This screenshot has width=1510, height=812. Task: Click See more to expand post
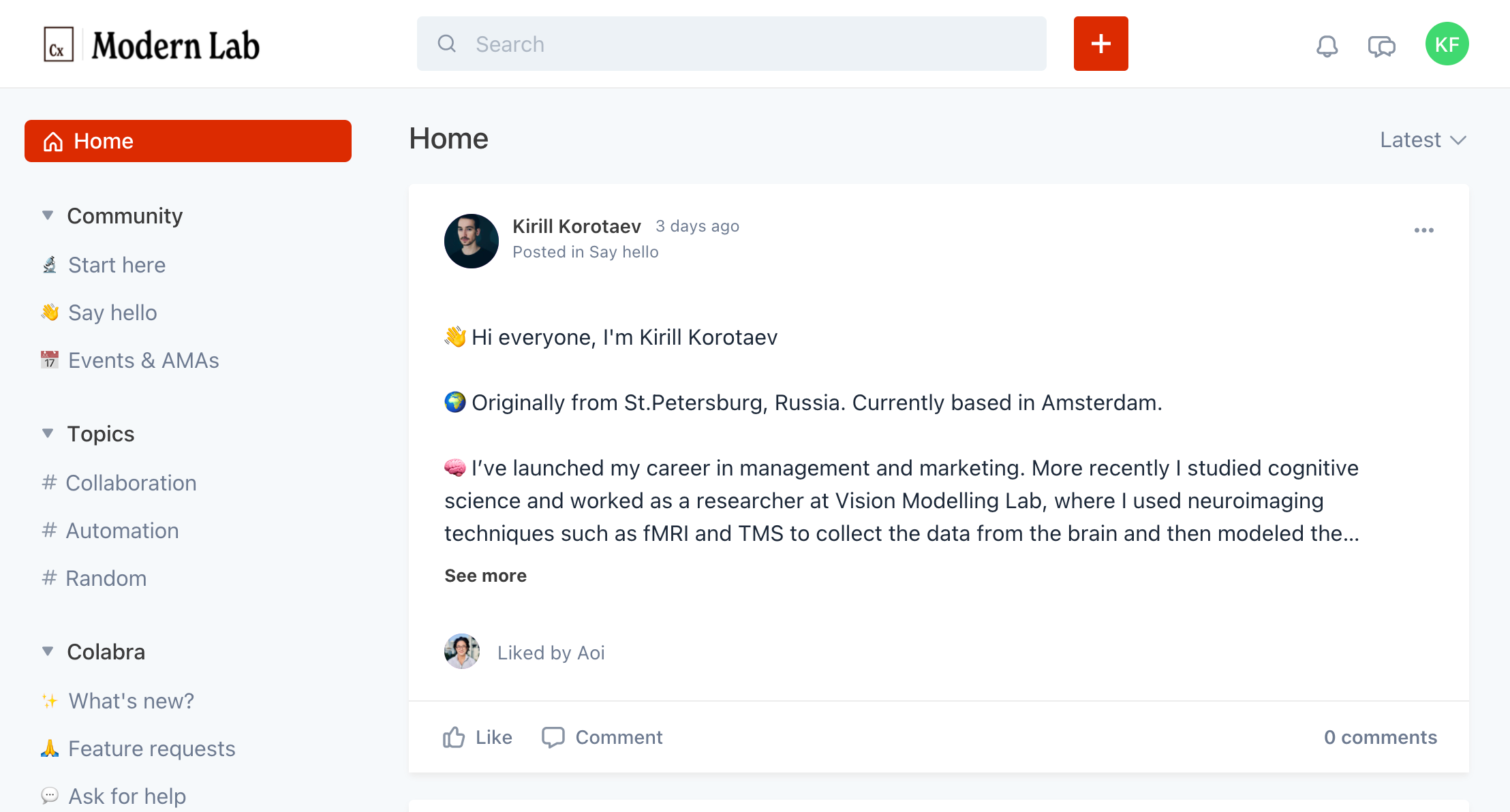click(x=485, y=576)
